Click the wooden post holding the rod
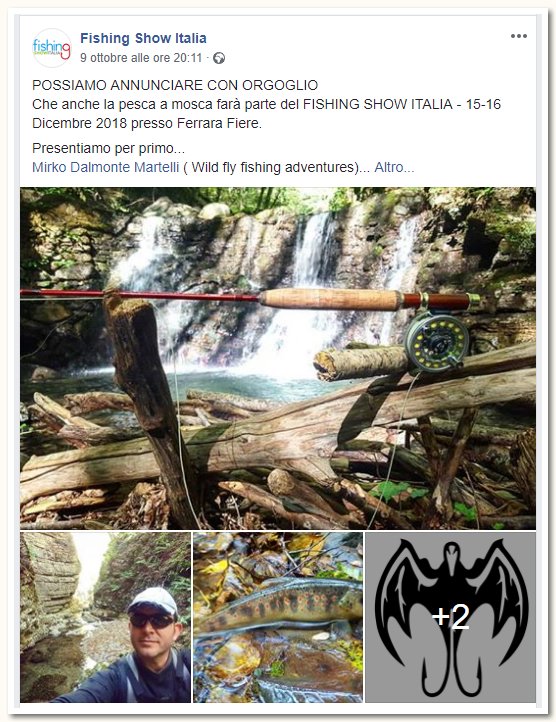Screen dimensions: 556x722 coord(147,405)
